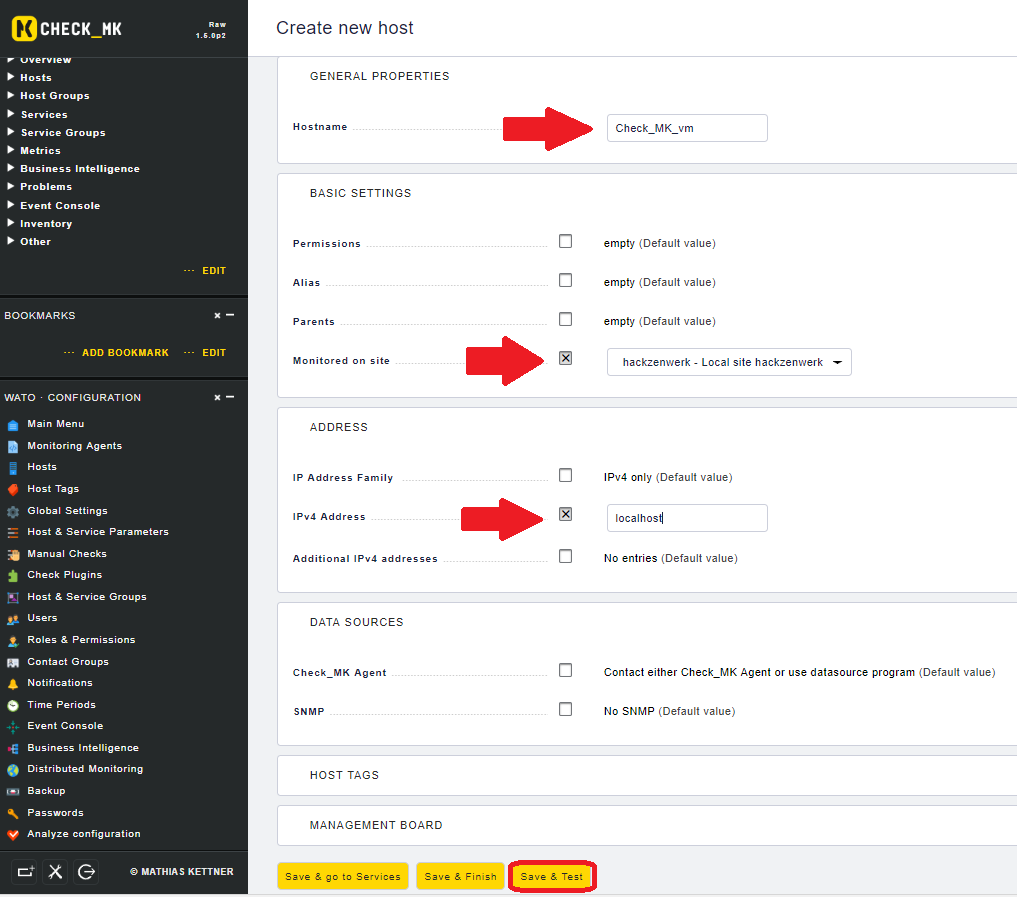Tick the SNMP checkbox
Screen dimensions: 1017x897
565,710
